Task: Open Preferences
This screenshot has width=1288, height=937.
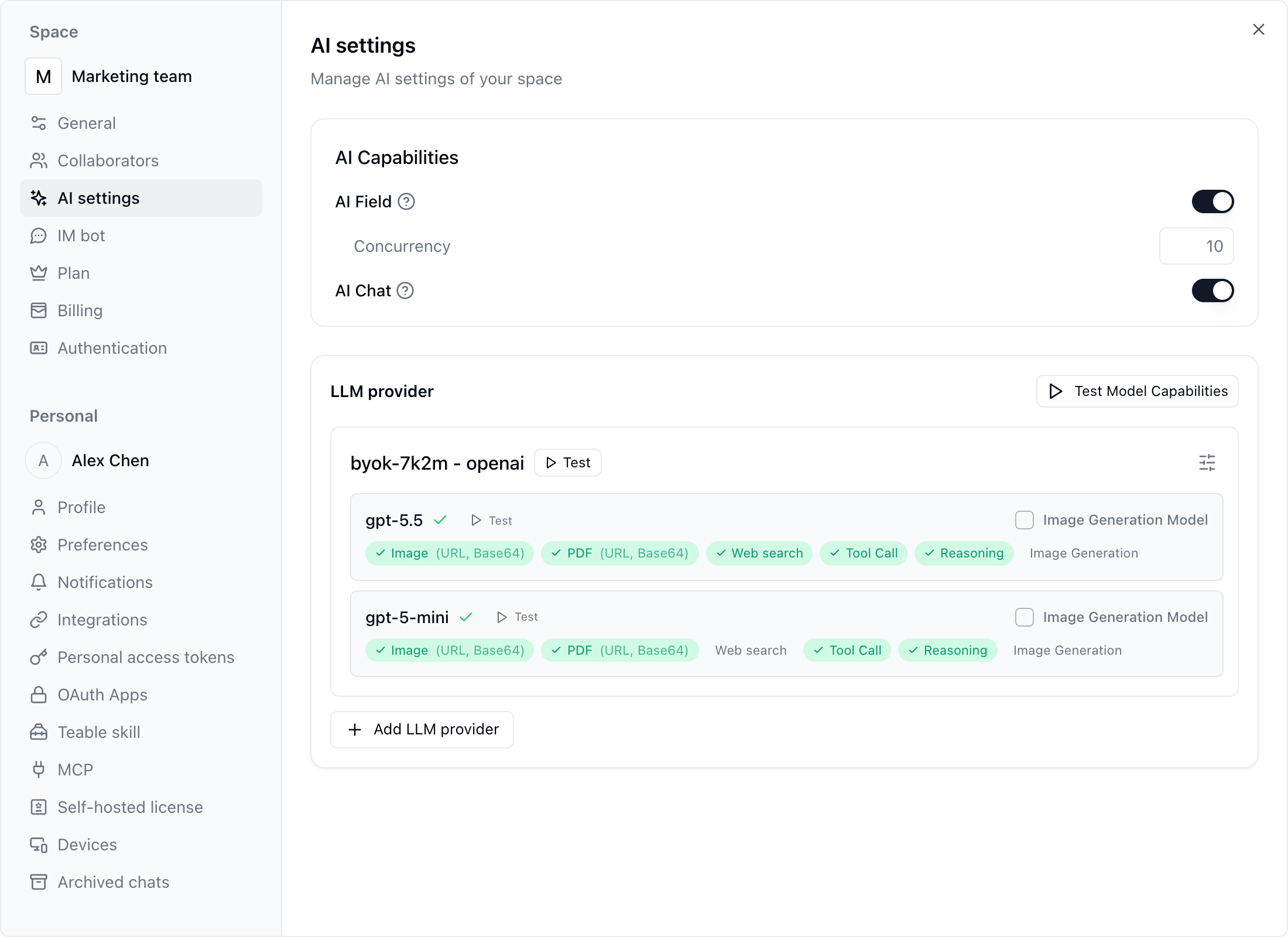Action: point(141,545)
